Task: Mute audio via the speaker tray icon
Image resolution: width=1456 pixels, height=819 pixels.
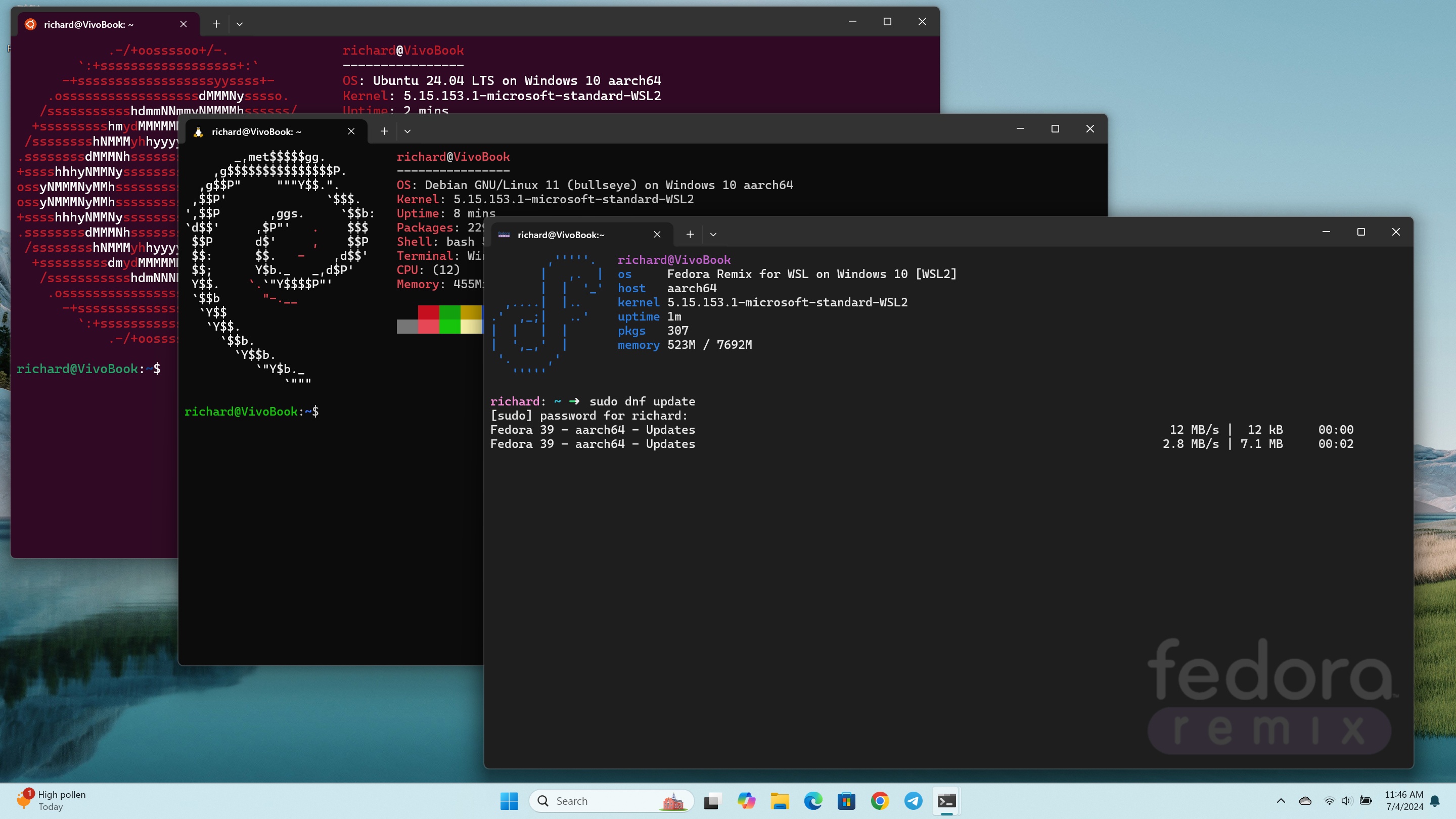Action: point(1347,801)
